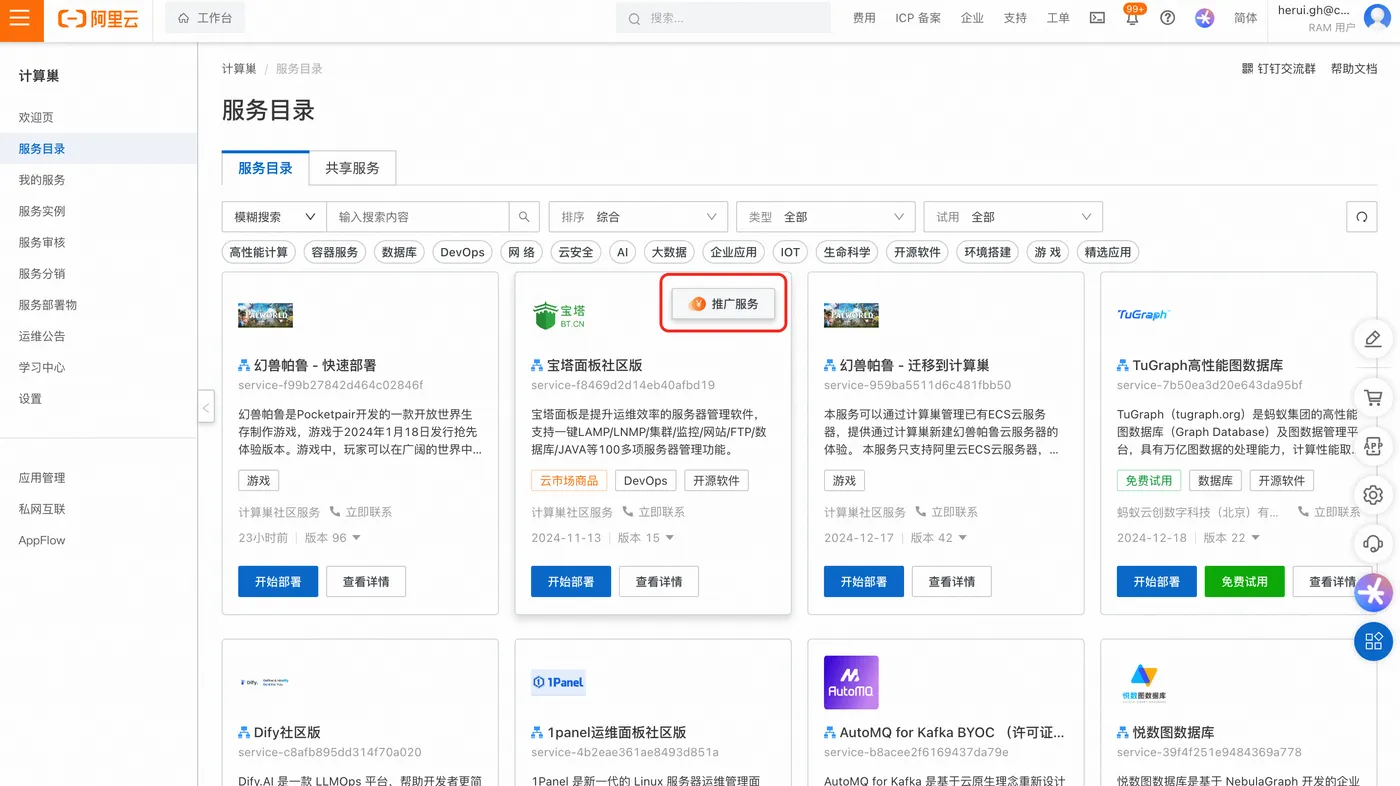Click the 宝塔 BT.CN logo

(559, 315)
